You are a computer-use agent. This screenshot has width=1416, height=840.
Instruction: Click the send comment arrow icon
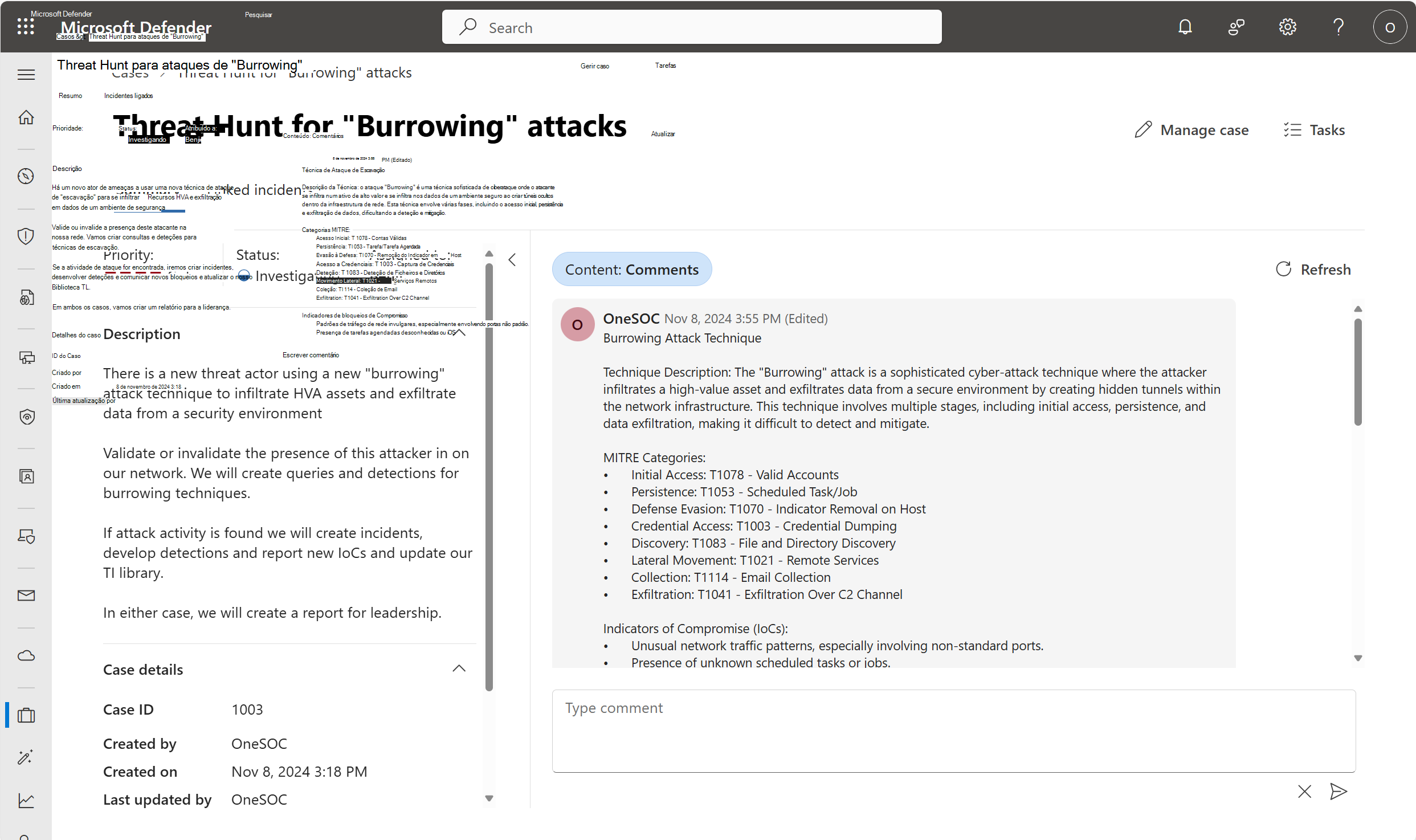1338,791
